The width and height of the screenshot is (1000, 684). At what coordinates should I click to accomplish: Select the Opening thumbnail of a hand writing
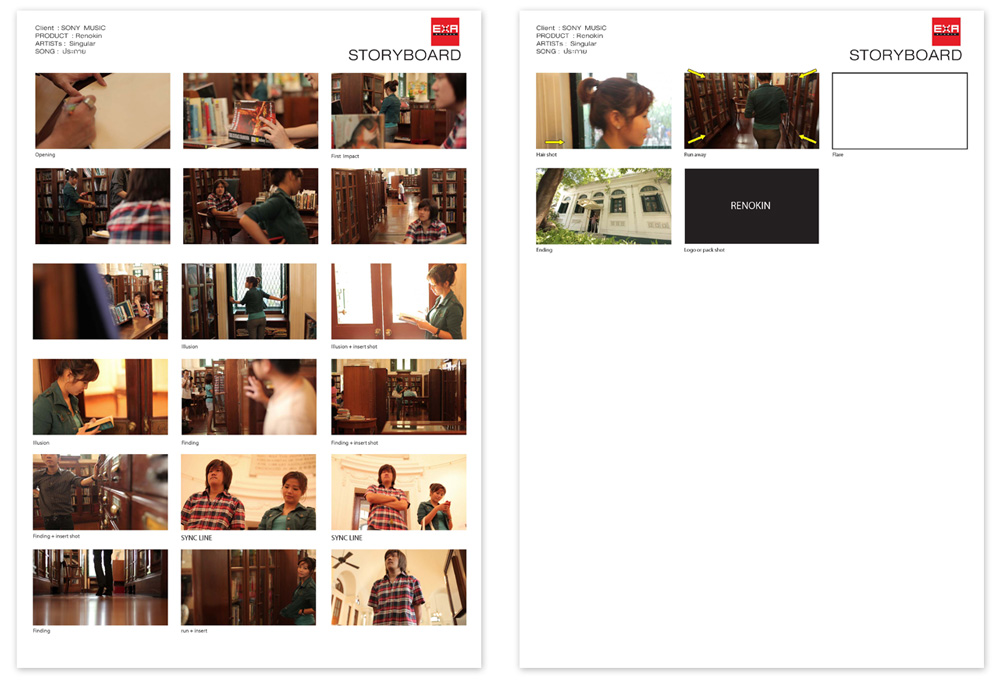click(x=103, y=110)
